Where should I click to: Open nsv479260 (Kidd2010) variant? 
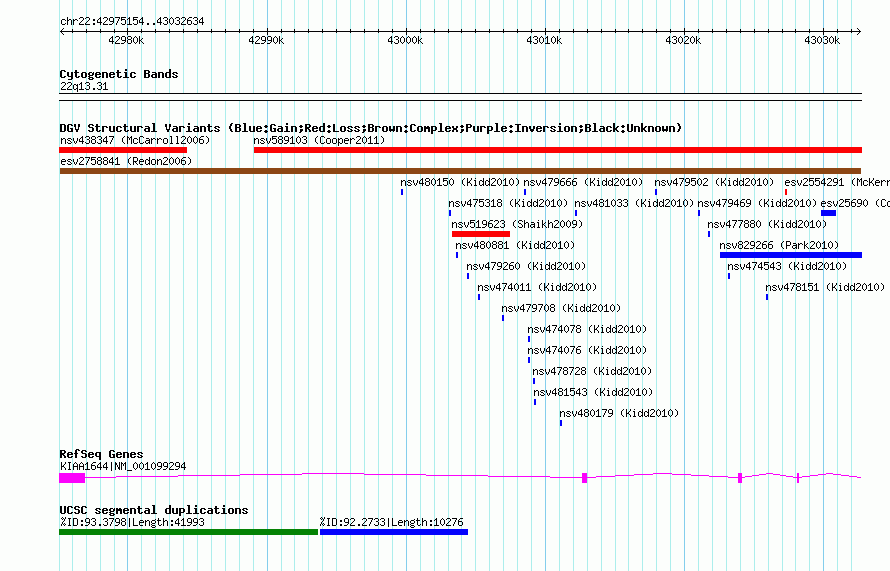coord(526,266)
